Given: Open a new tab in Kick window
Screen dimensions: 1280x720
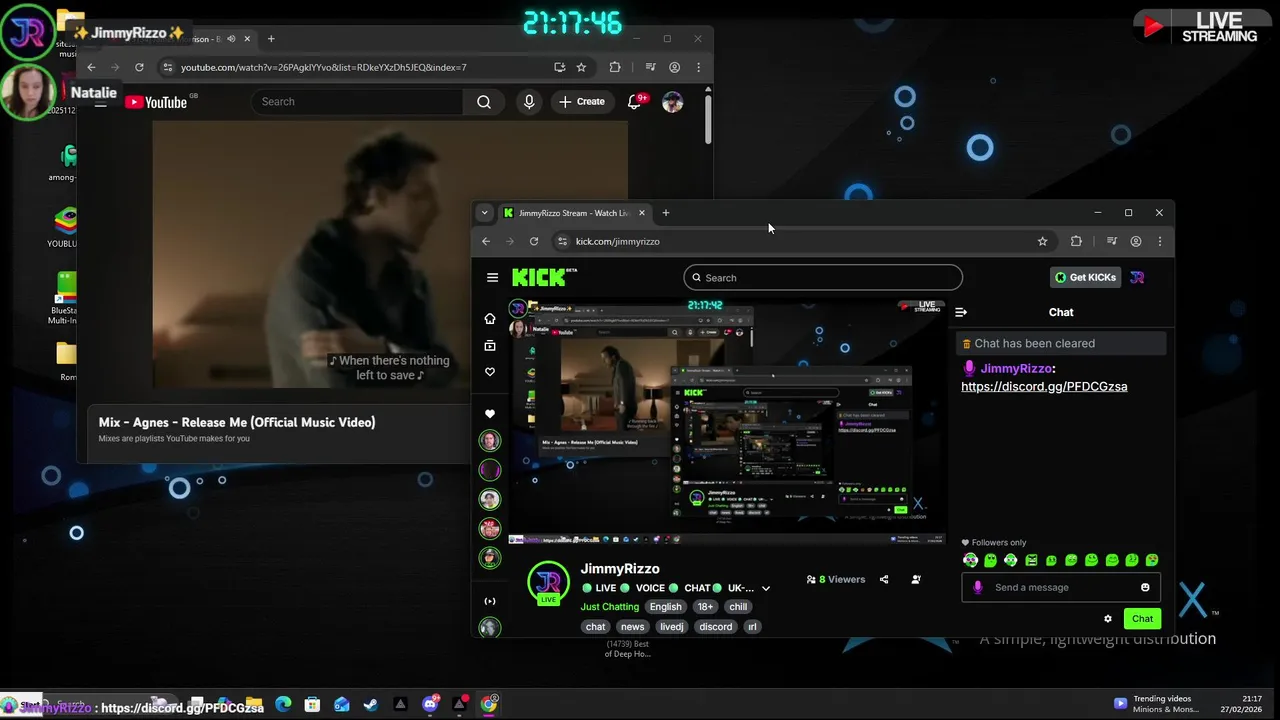Looking at the screenshot, I should (666, 212).
